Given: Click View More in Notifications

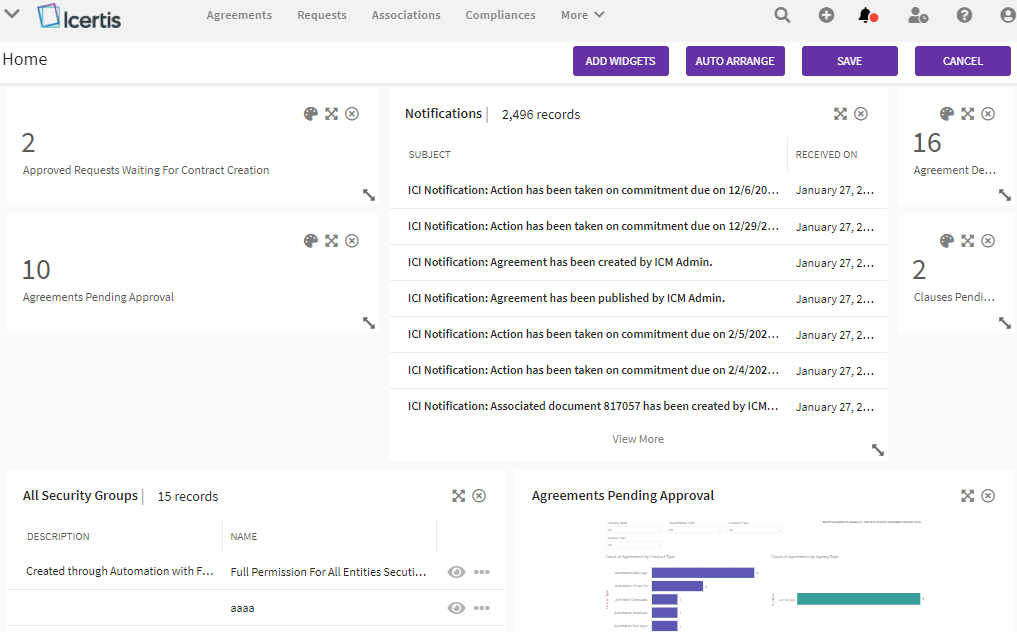Looking at the screenshot, I should 638,439.
